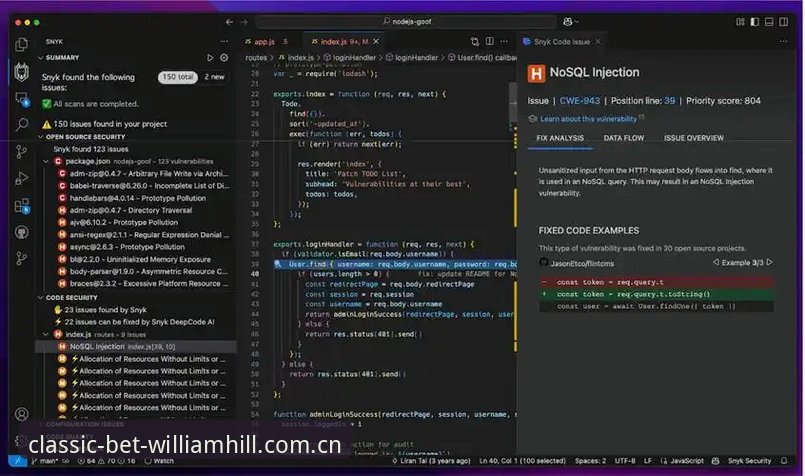Open the CWE-943 link

580,101
